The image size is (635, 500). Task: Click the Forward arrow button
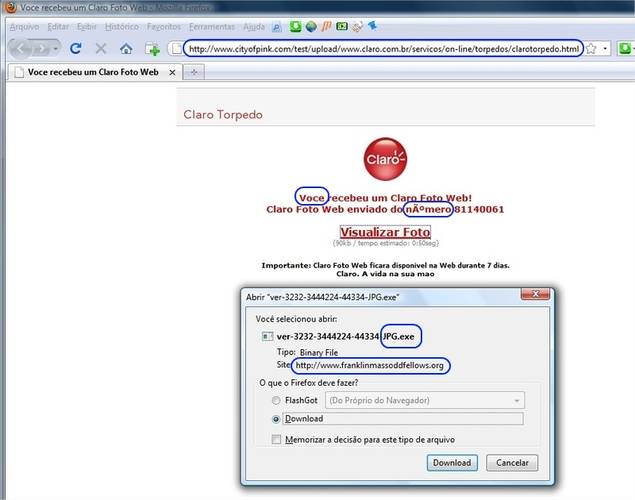pos(40,49)
